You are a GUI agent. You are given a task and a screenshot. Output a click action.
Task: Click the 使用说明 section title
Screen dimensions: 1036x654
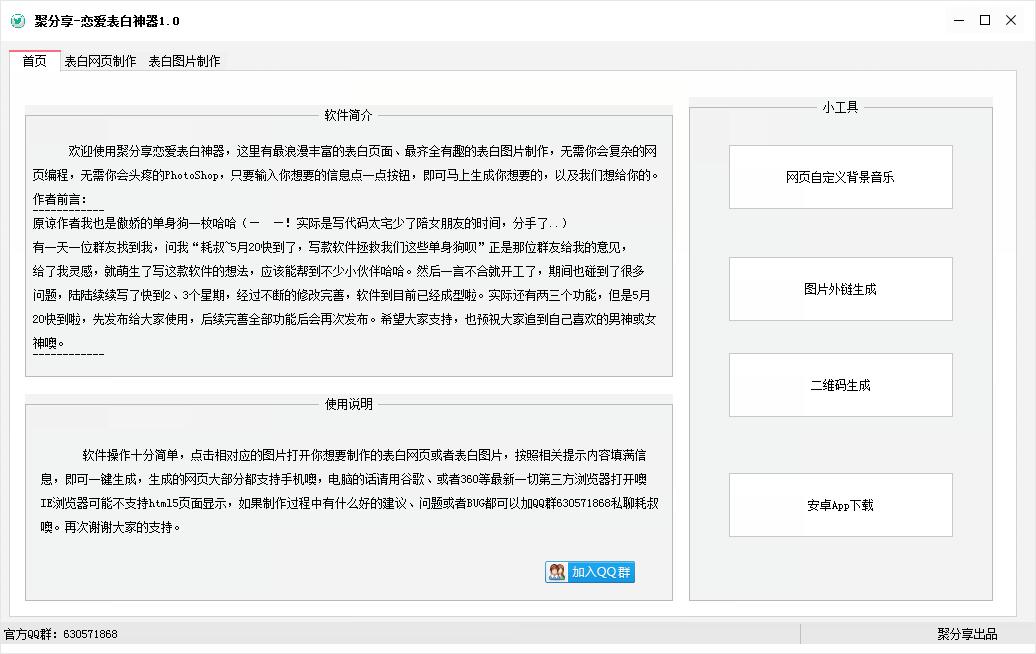(348, 404)
